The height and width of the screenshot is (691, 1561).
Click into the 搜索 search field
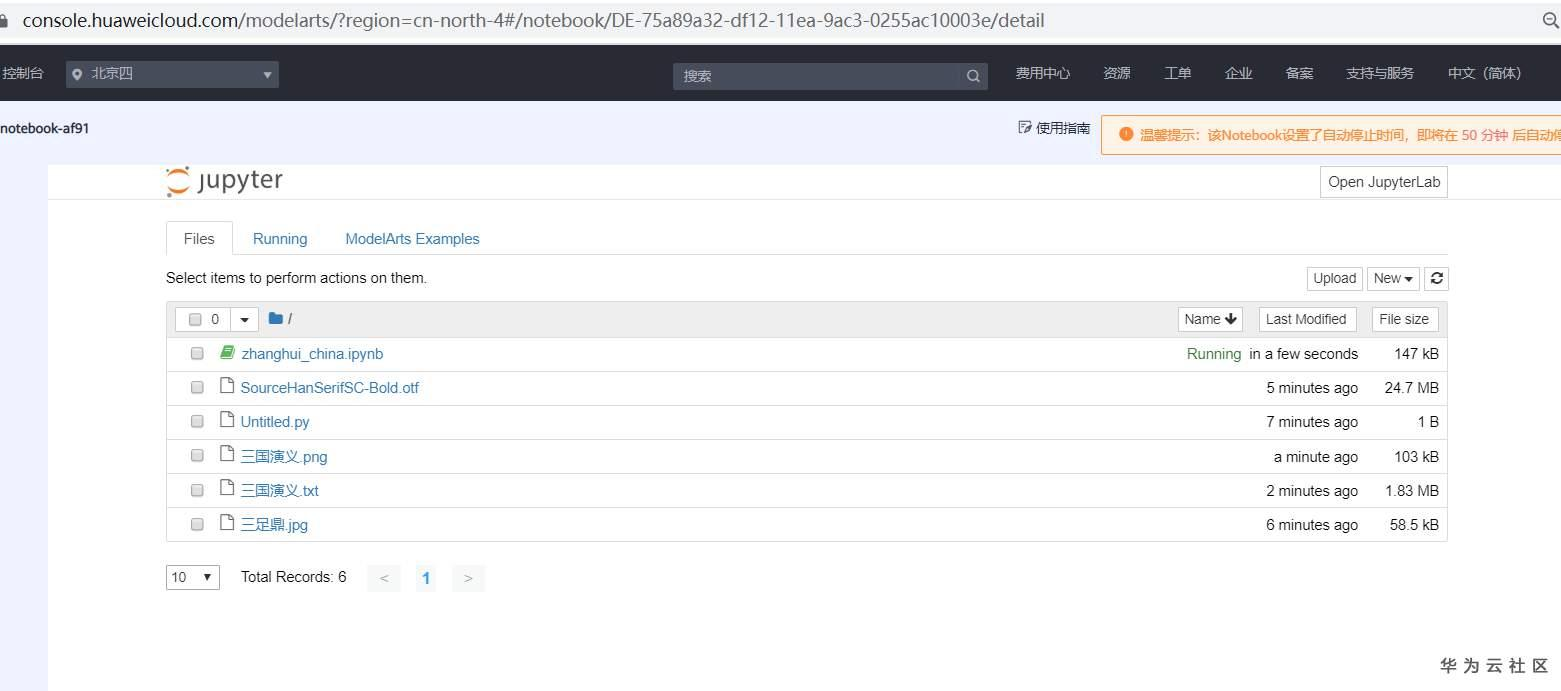pyautogui.click(x=817, y=76)
